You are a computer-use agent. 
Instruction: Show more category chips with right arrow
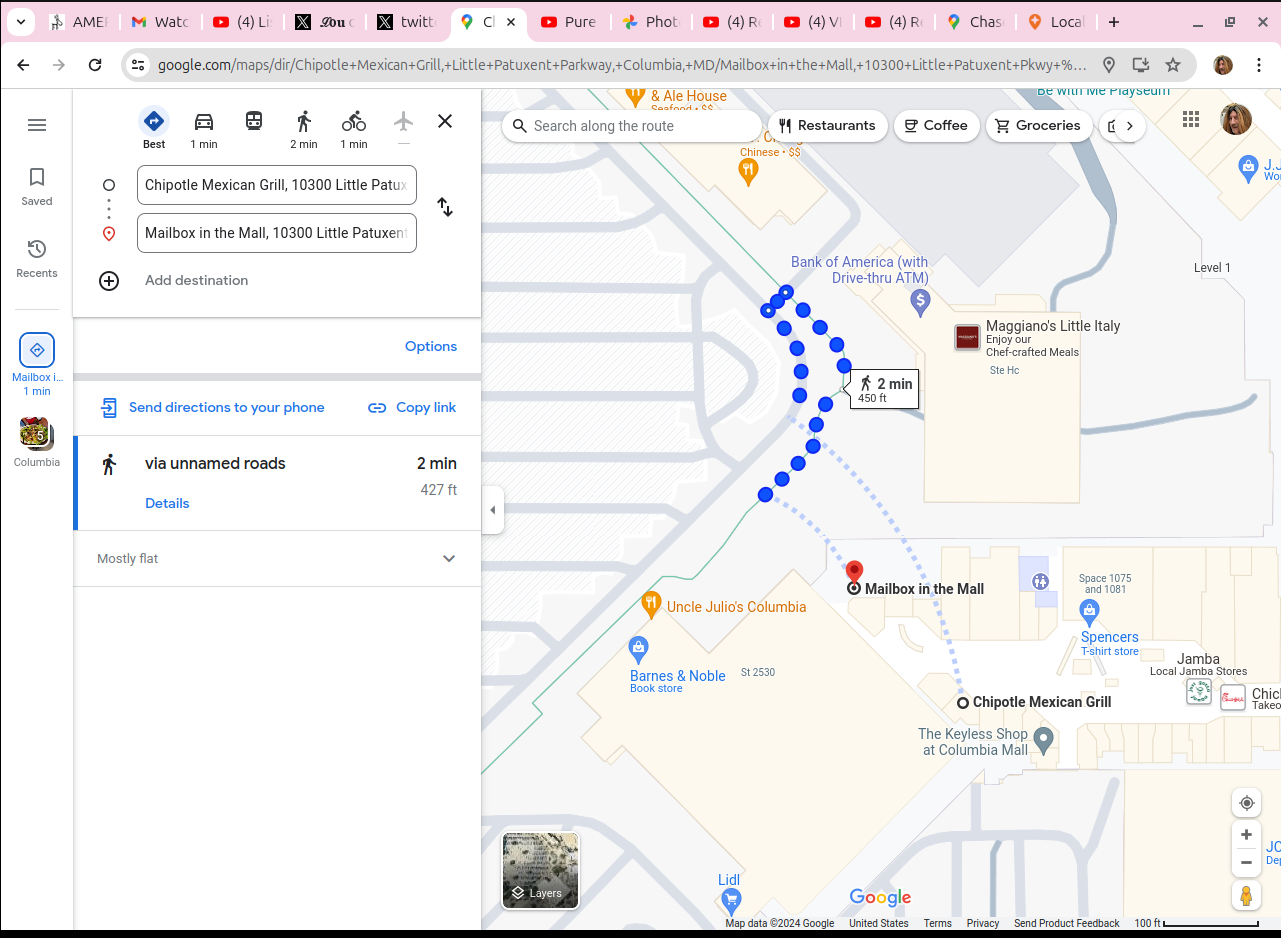coord(1130,126)
